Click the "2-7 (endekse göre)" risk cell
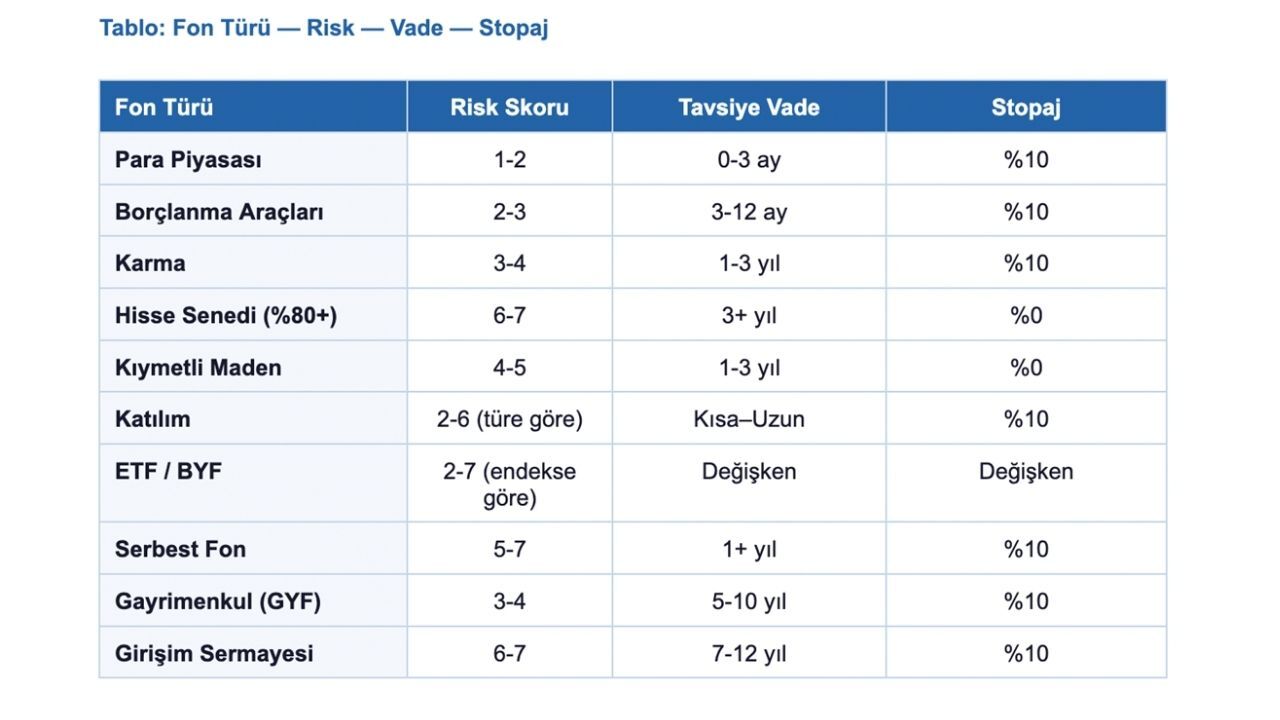This screenshot has width=1280, height=720. (x=509, y=484)
